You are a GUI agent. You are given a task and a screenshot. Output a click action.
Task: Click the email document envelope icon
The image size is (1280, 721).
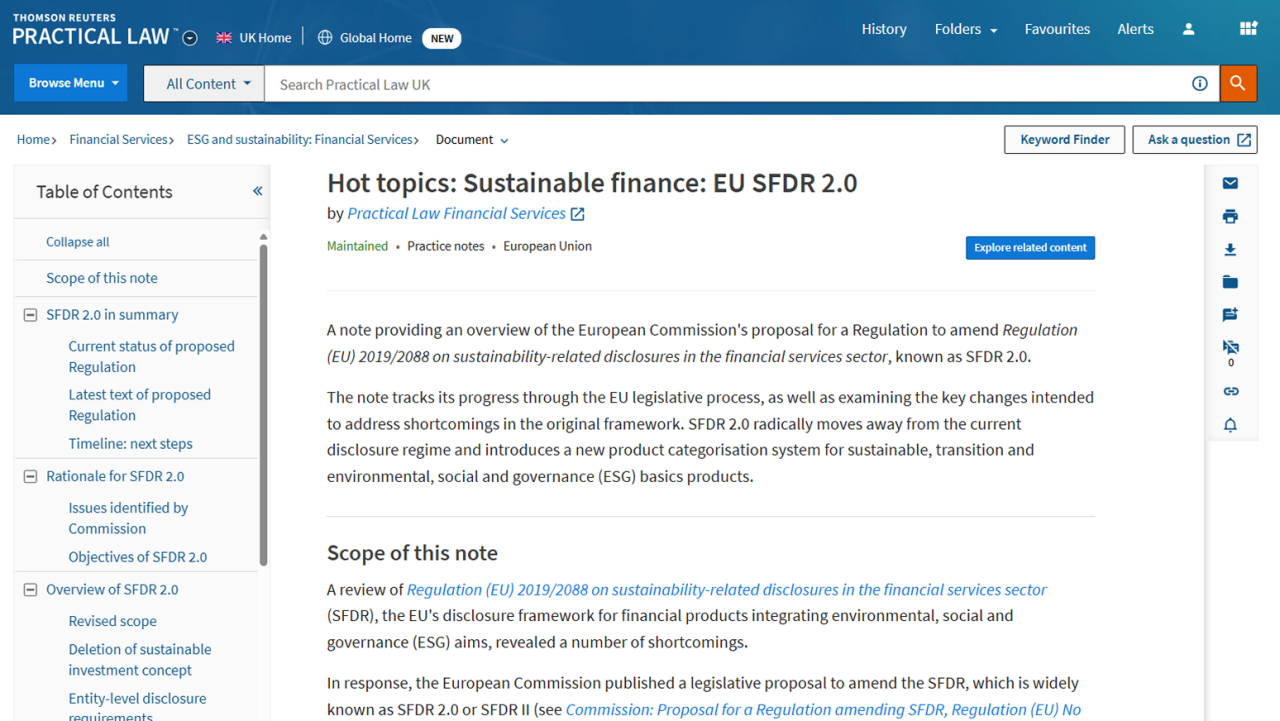1230,183
